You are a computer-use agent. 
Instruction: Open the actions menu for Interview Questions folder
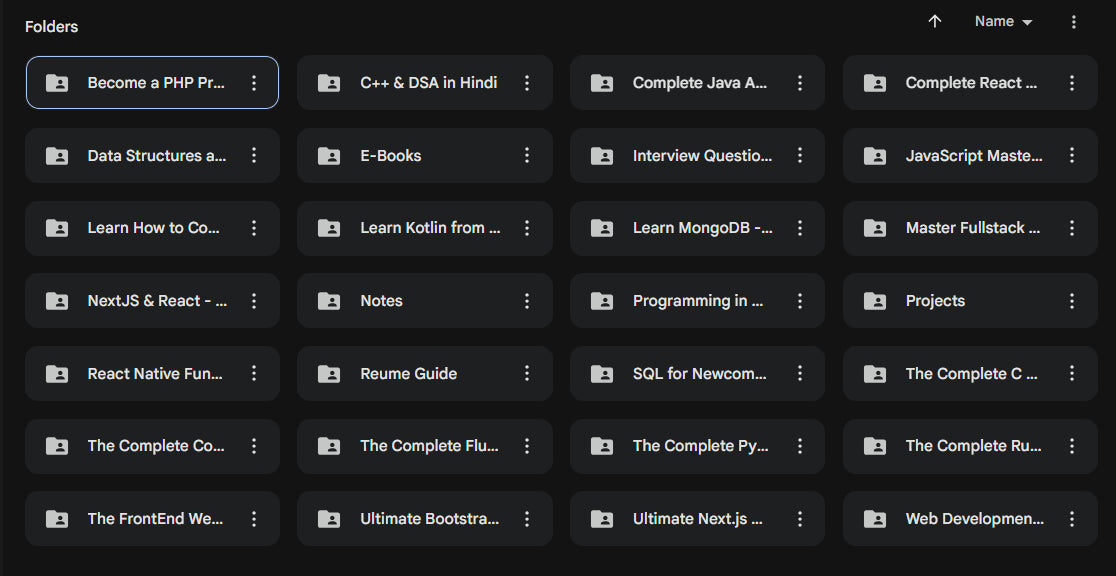799,155
